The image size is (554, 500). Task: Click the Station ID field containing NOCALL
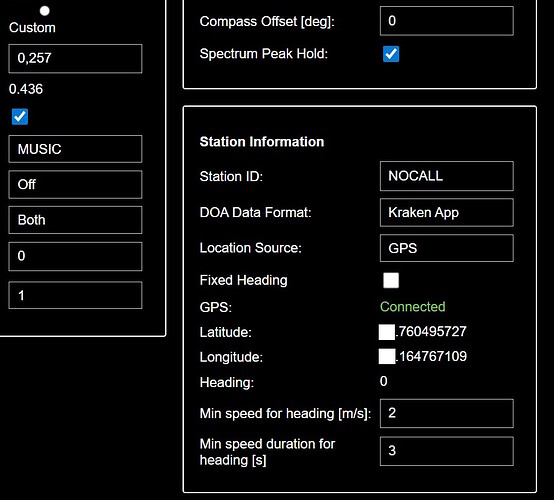click(447, 176)
